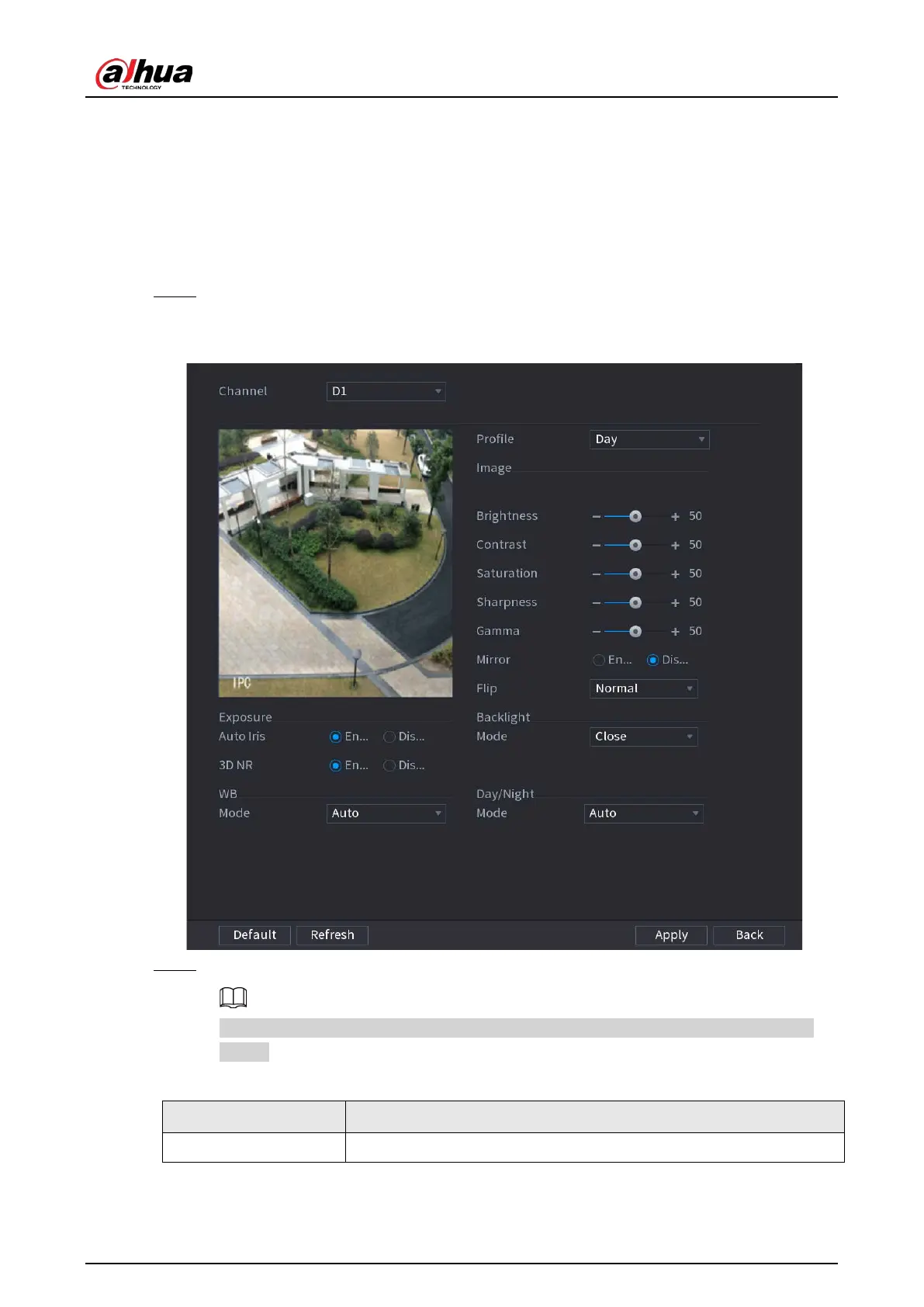Screen dimensions: 924x1307
Task: Decrease Brightness with the minus icon
Action: pos(596,517)
